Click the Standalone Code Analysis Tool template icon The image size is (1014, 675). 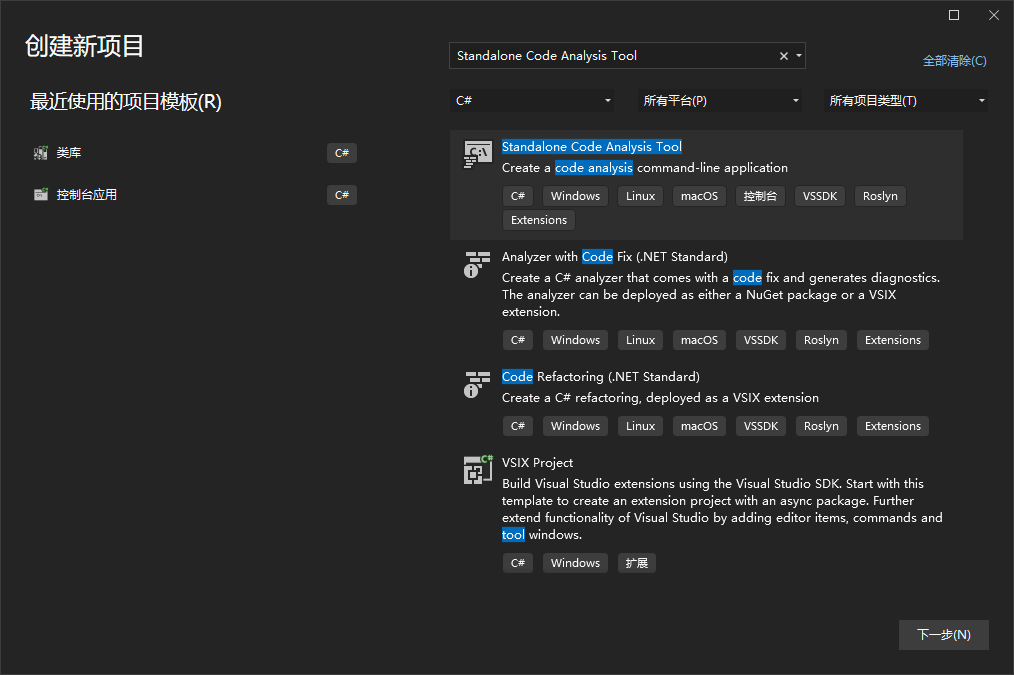coord(478,154)
